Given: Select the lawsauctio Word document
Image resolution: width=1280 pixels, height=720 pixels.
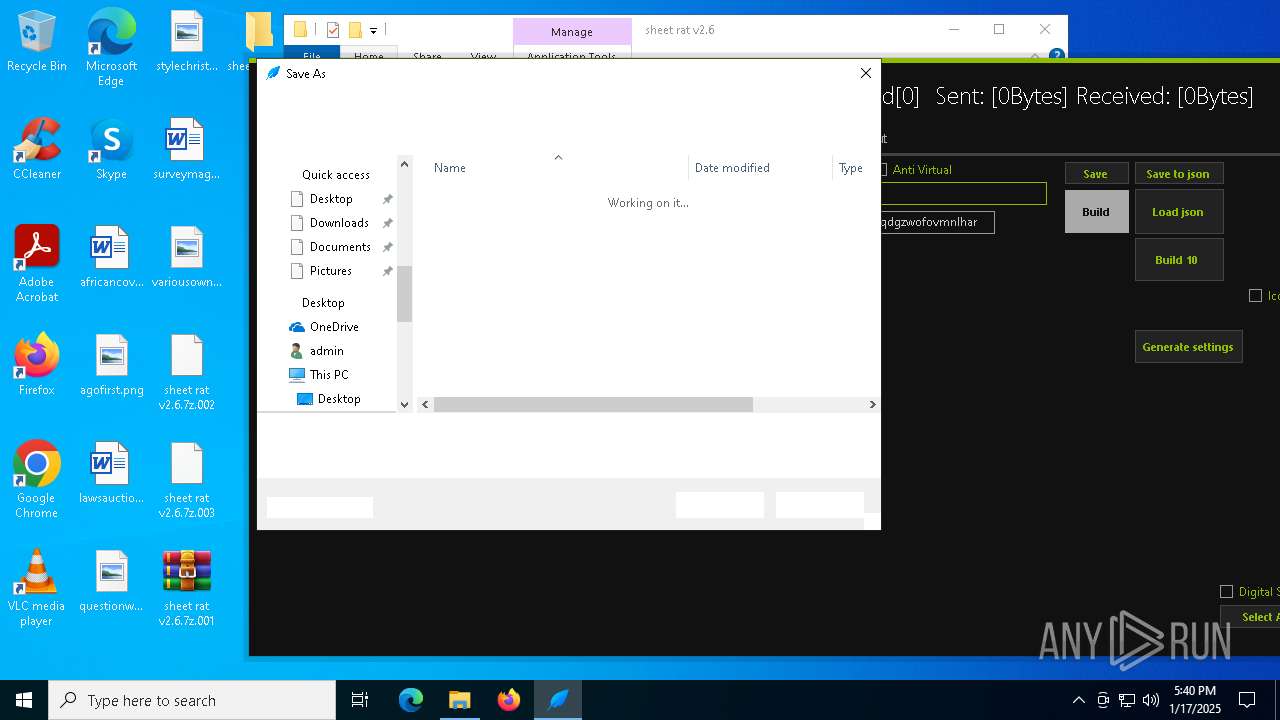Looking at the screenshot, I should click(x=111, y=473).
